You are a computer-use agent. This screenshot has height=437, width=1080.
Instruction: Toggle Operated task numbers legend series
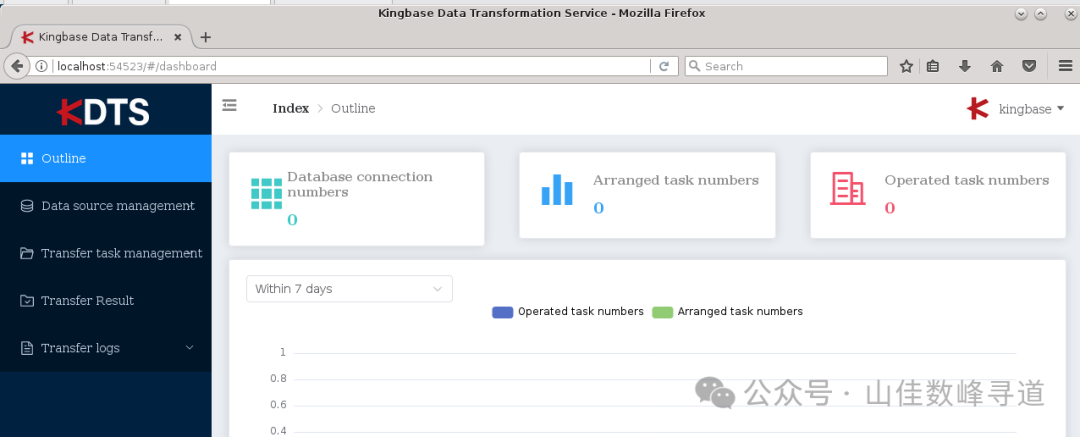567,311
